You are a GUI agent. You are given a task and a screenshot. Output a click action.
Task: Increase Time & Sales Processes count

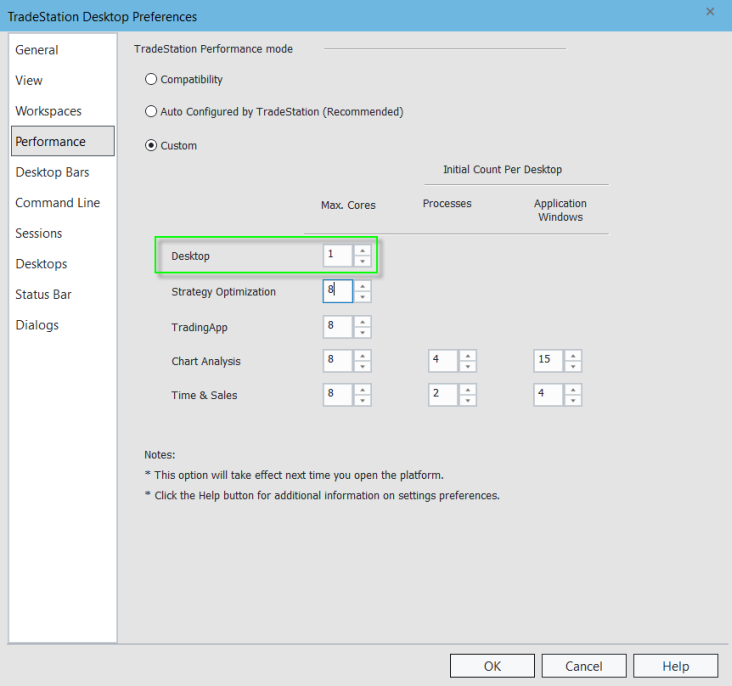(468, 389)
